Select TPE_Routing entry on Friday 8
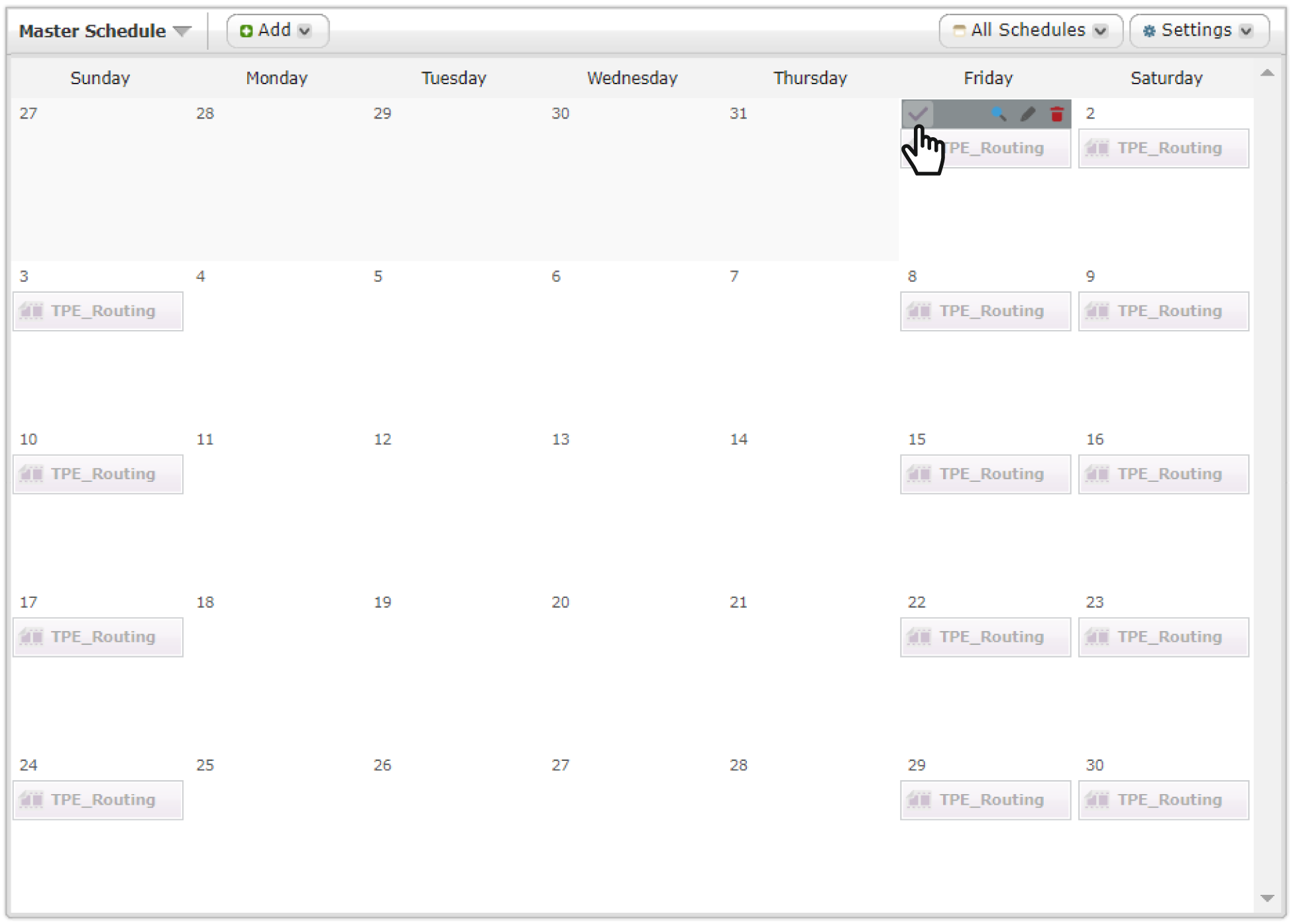The image size is (1291, 924). [985, 312]
